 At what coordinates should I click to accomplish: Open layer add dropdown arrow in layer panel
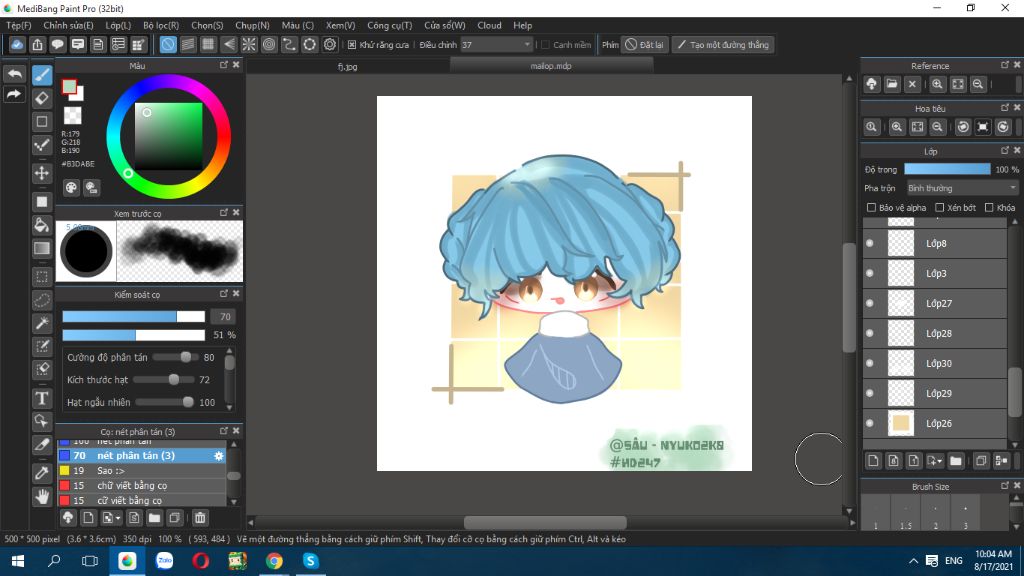[940, 460]
